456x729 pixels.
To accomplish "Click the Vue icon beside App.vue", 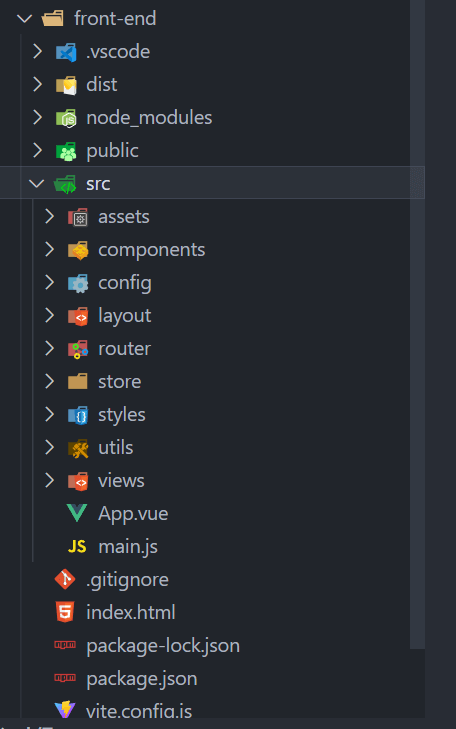I will (77, 513).
